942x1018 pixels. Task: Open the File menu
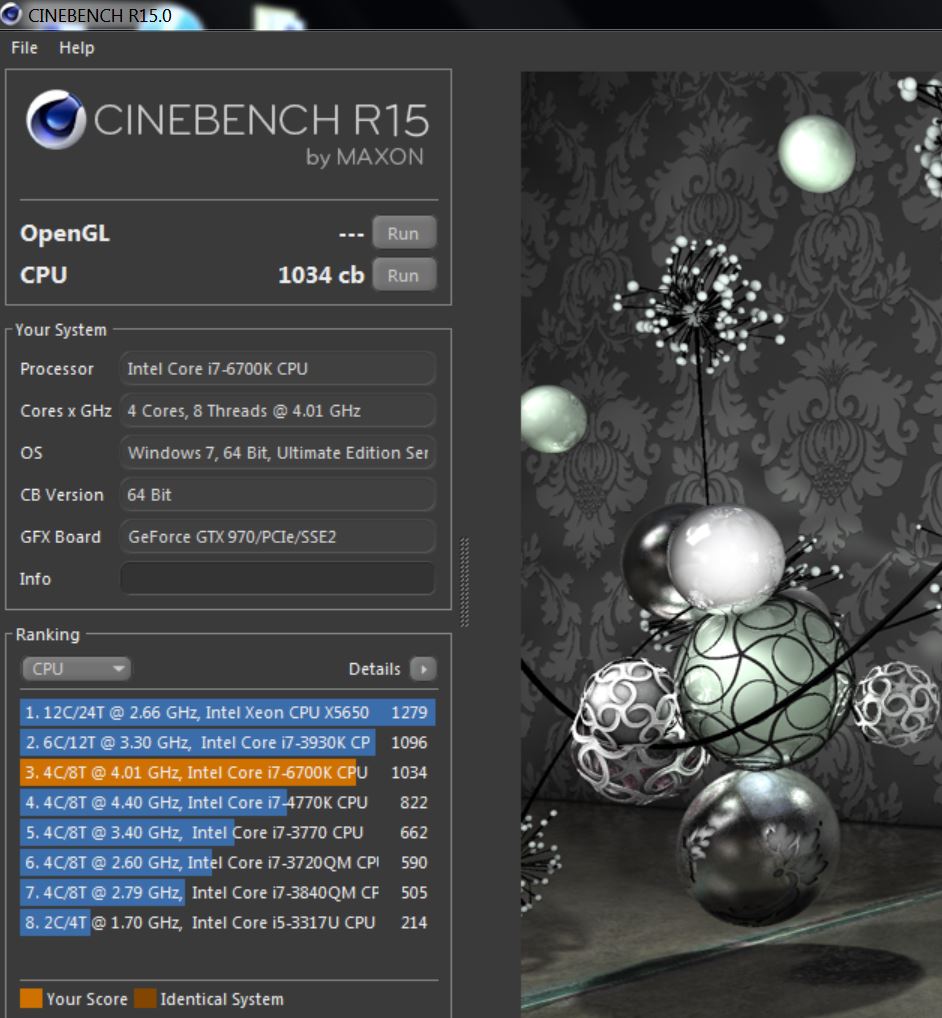[25, 48]
